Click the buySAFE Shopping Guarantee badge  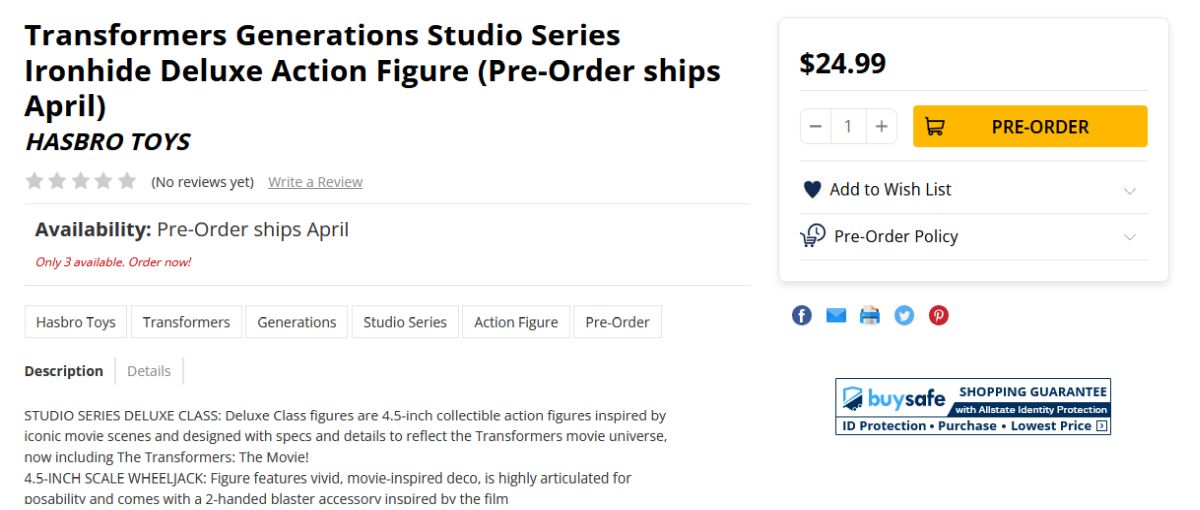point(973,406)
